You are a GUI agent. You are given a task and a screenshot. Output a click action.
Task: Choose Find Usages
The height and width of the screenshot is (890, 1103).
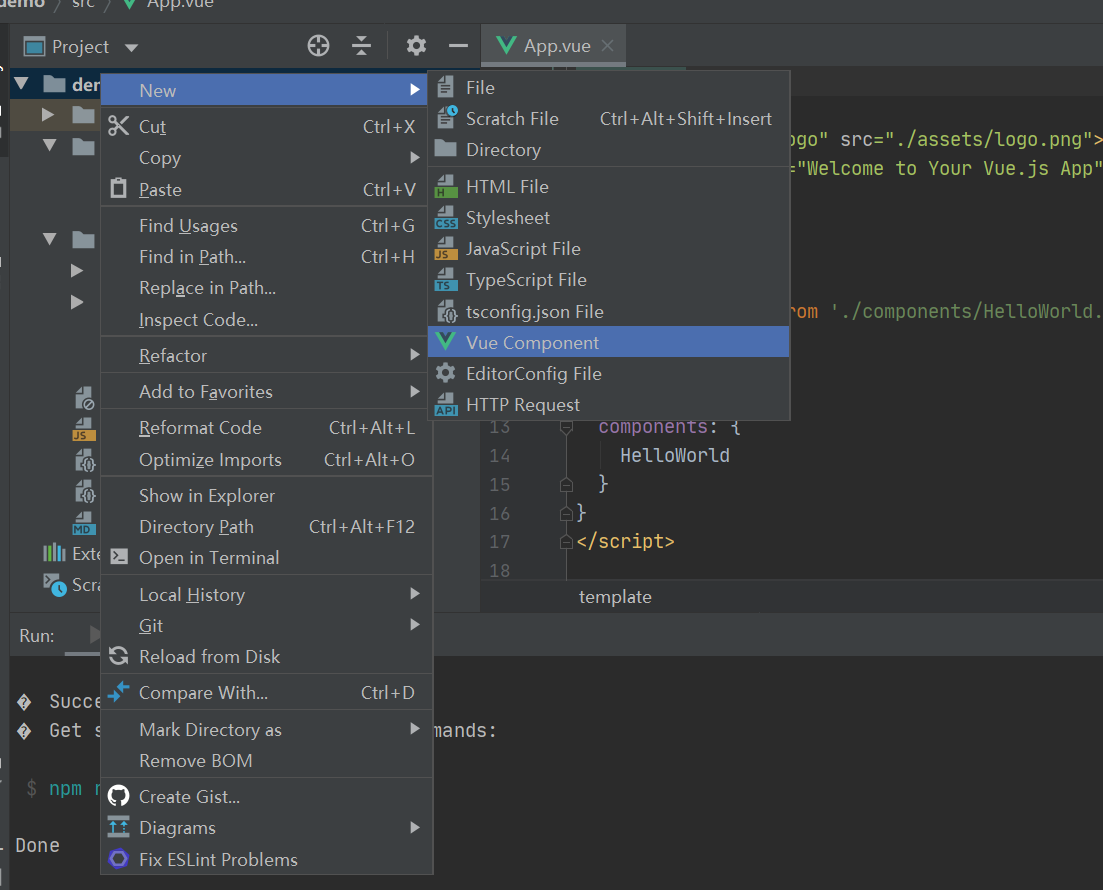264,225
